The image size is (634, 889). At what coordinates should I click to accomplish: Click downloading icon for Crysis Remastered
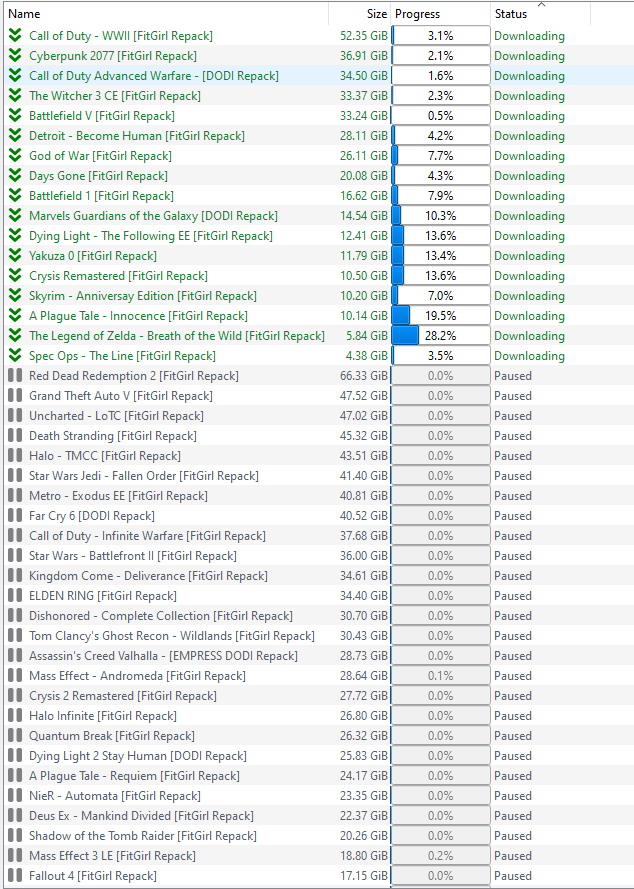click(x=15, y=276)
